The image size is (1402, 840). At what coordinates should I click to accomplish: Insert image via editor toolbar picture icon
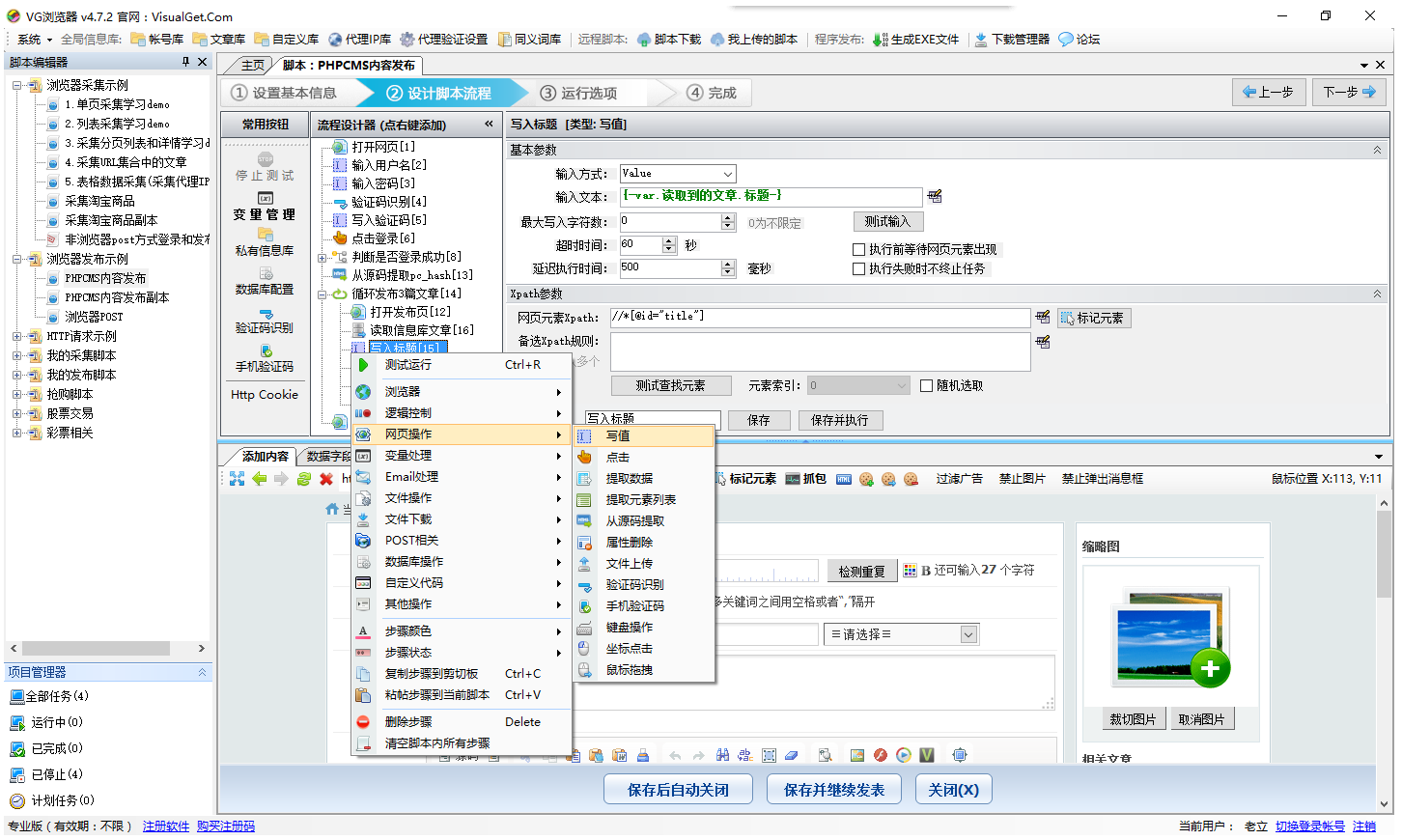click(x=856, y=755)
